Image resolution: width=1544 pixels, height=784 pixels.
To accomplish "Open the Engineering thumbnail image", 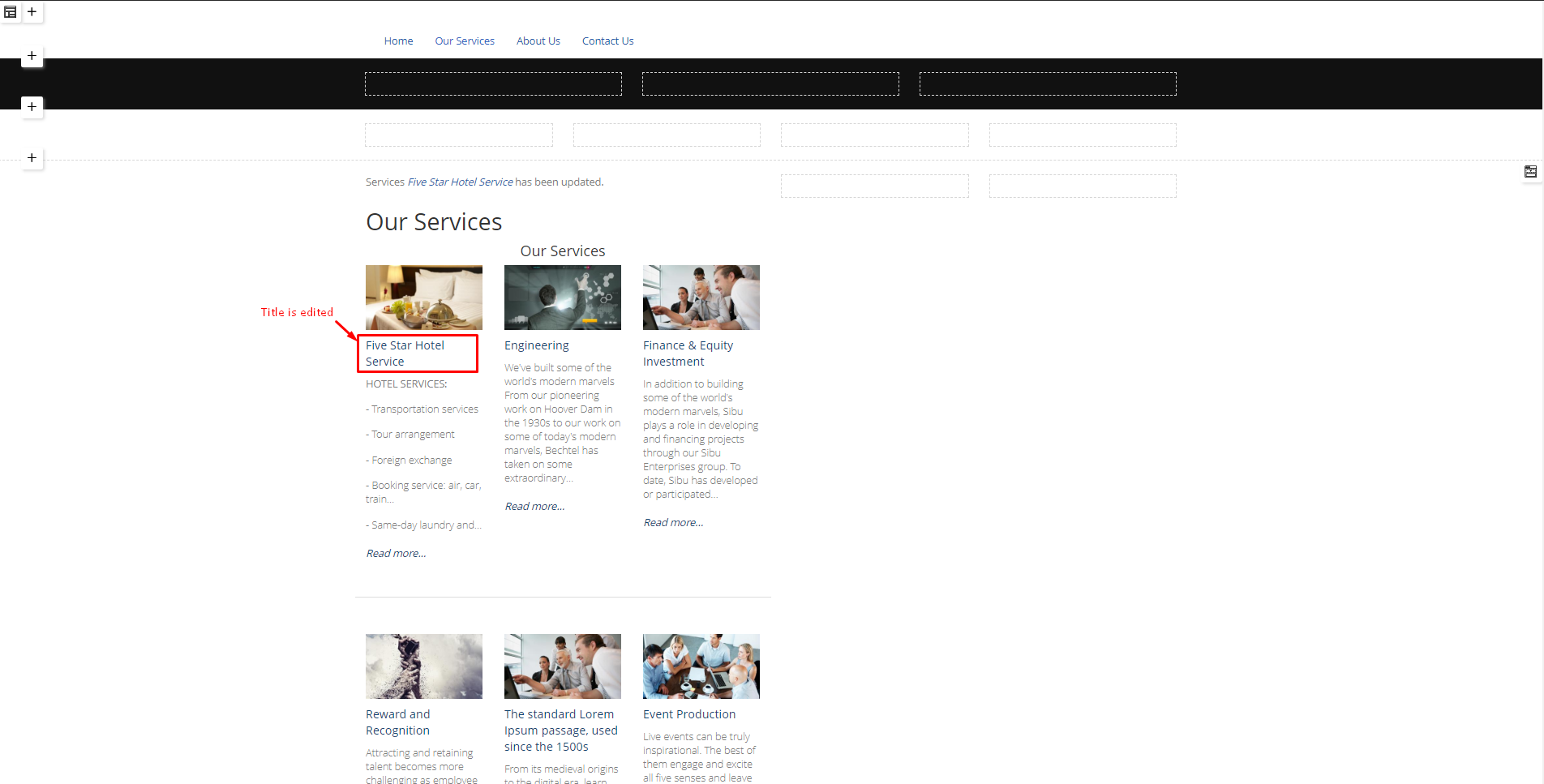I will pyautogui.click(x=563, y=298).
